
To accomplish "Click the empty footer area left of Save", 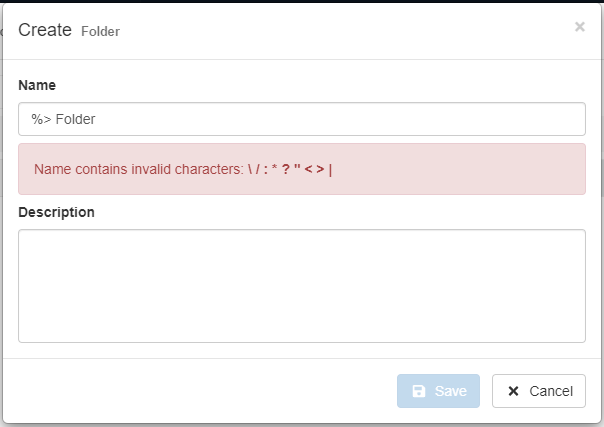I will point(200,391).
